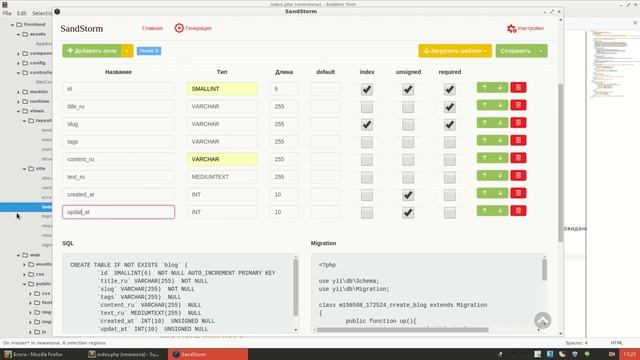Viewport: 640px width, 360px height.
Task: Move content_ru field up
Action: click(x=484, y=158)
